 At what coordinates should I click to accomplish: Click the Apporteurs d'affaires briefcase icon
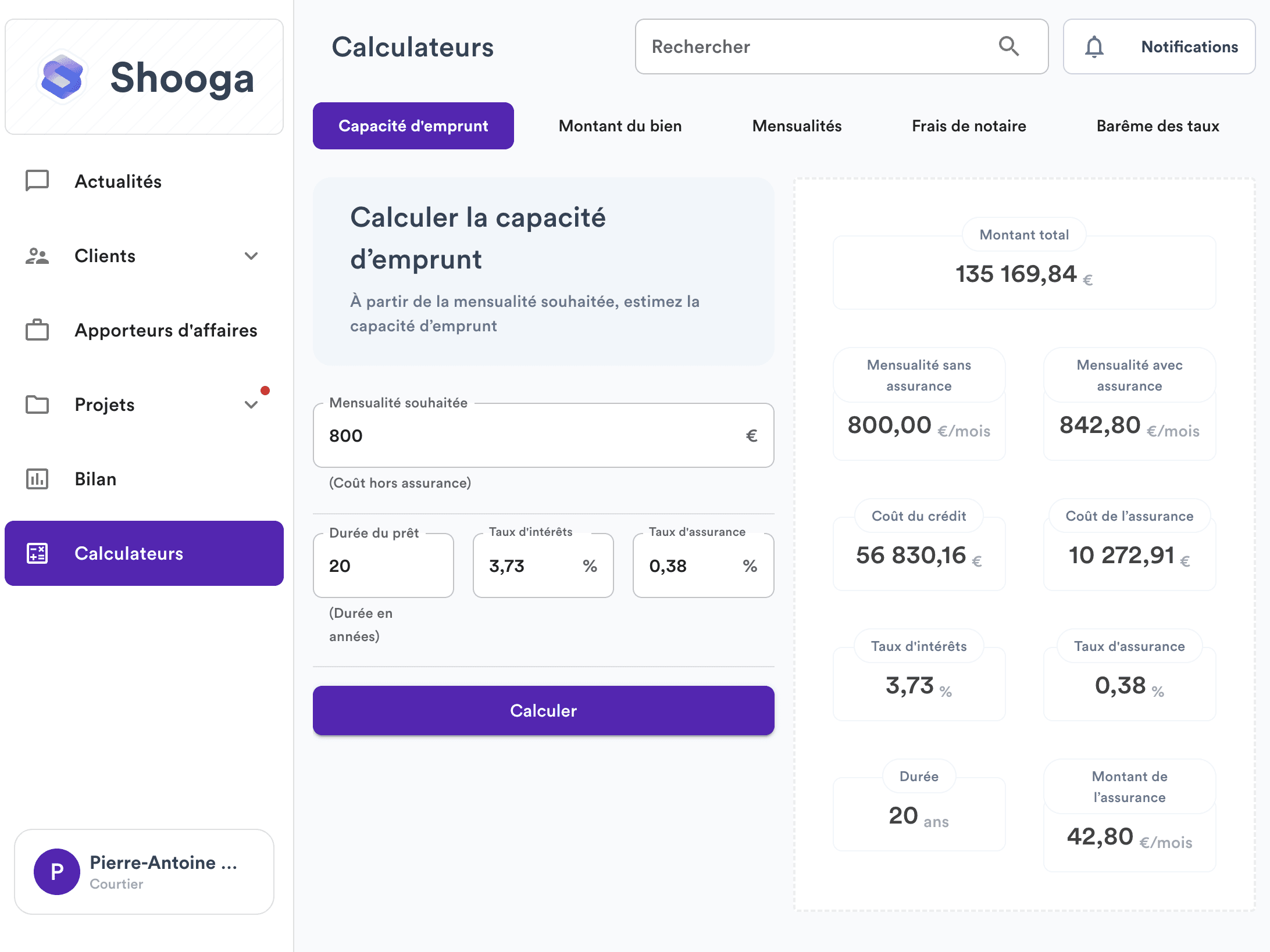37,330
